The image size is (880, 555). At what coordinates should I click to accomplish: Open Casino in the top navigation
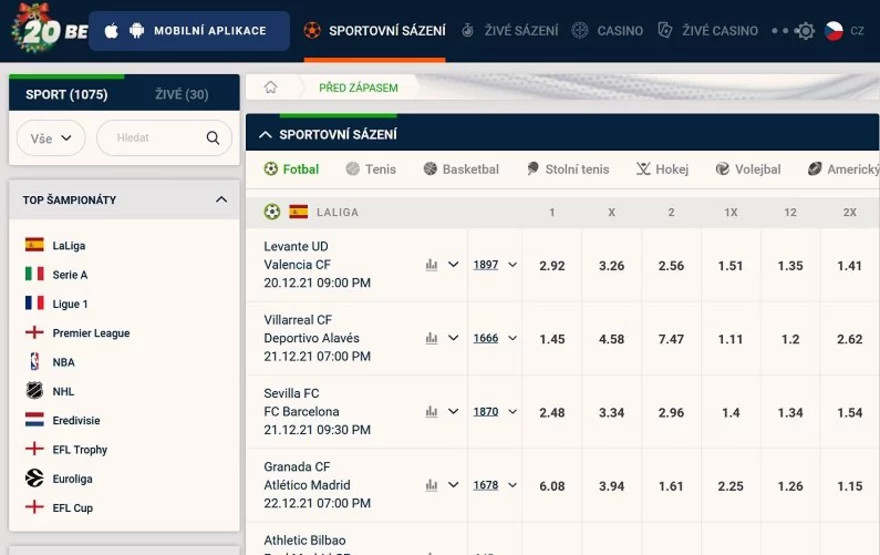pyautogui.click(x=607, y=31)
